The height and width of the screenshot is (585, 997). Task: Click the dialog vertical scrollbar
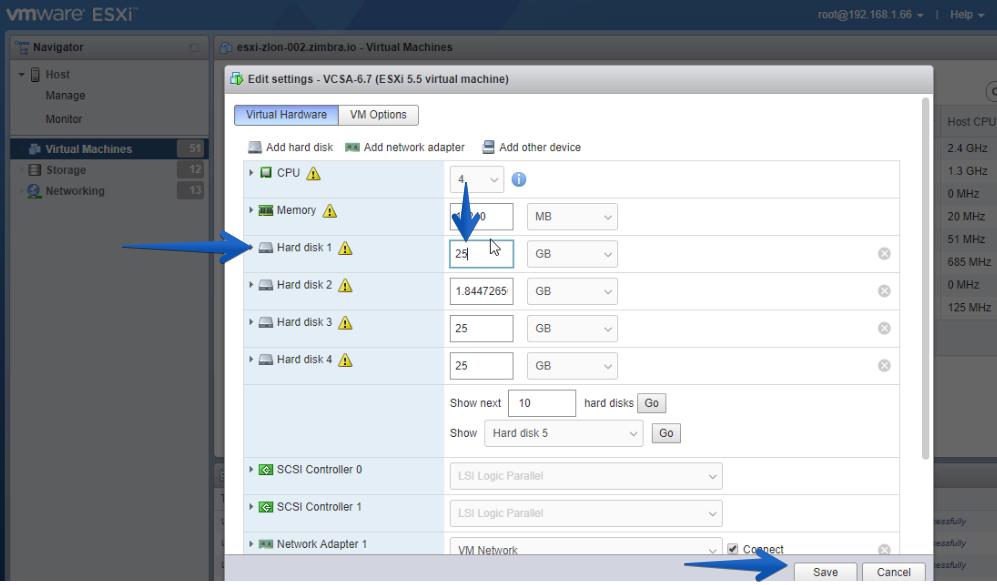[x=925, y=279]
